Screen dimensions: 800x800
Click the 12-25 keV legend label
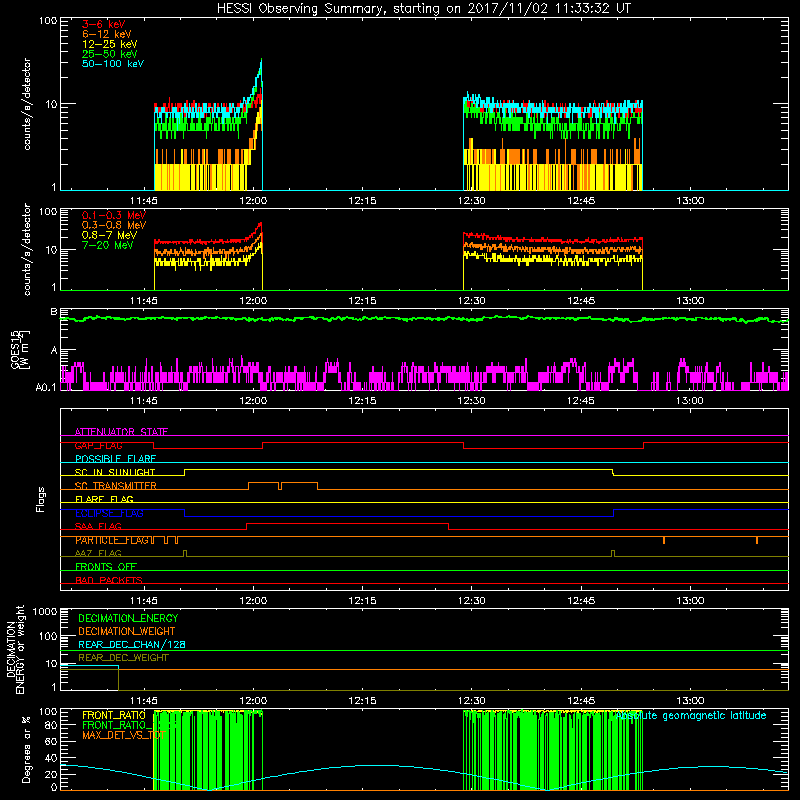coord(110,44)
